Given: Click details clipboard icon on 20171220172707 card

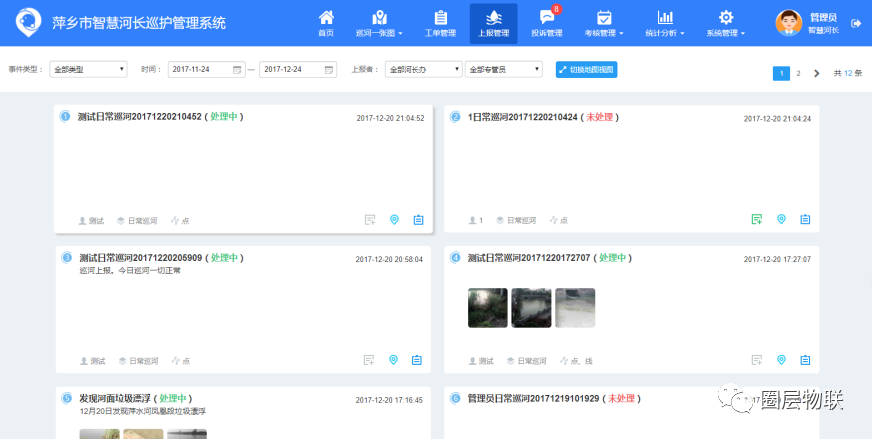Looking at the screenshot, I should click(x=805, y=360).
